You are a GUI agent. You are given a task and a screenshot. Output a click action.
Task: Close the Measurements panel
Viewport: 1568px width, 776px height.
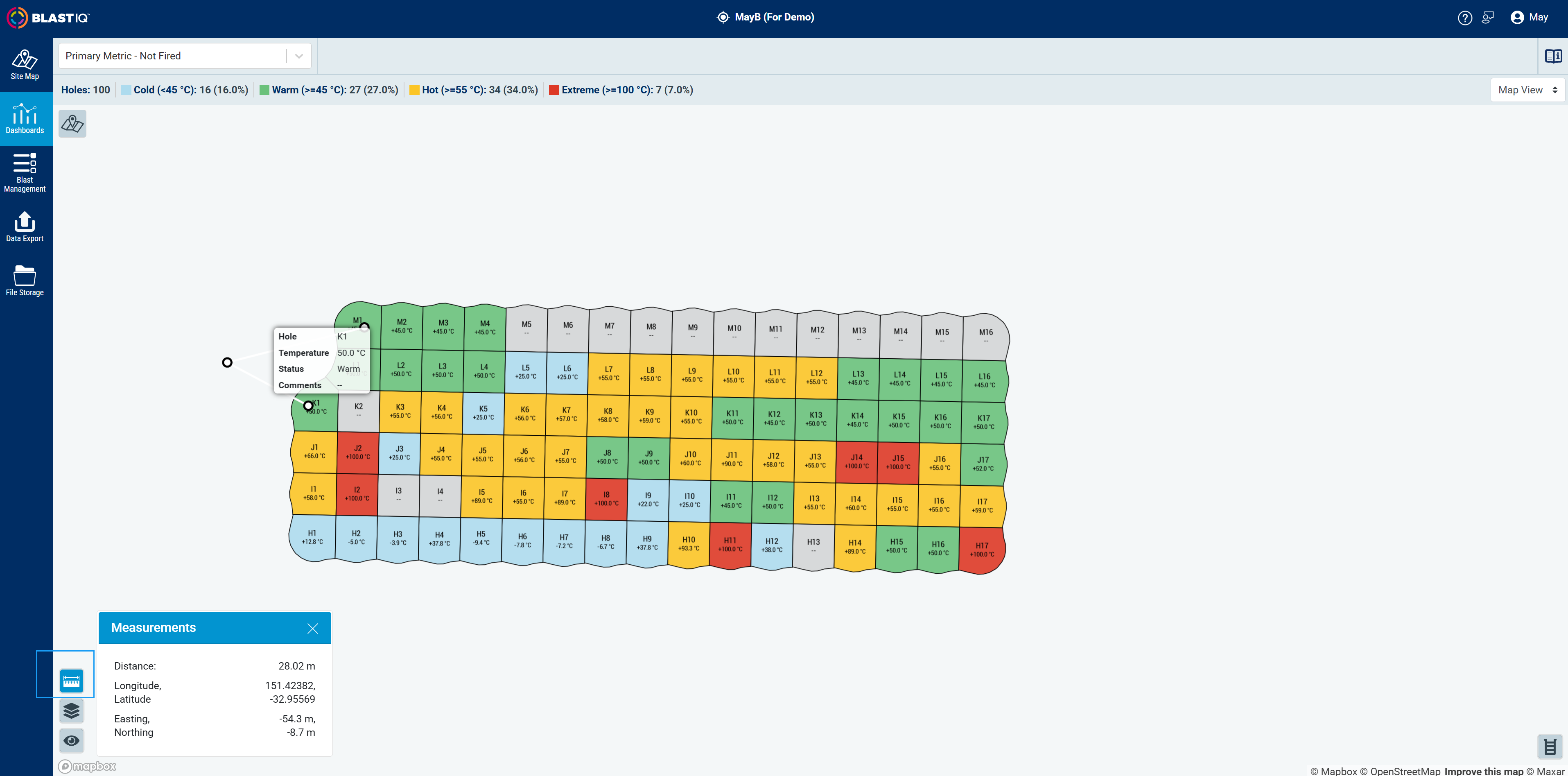coord(313,628)
